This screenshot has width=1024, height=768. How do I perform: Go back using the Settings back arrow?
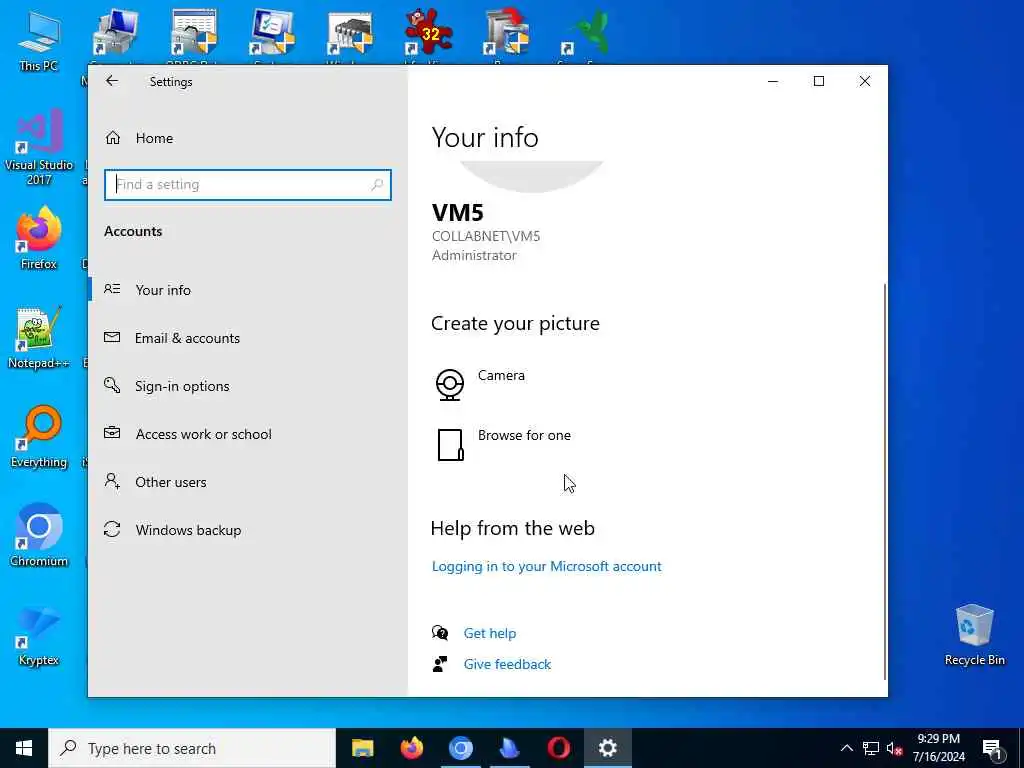(112, 81)
